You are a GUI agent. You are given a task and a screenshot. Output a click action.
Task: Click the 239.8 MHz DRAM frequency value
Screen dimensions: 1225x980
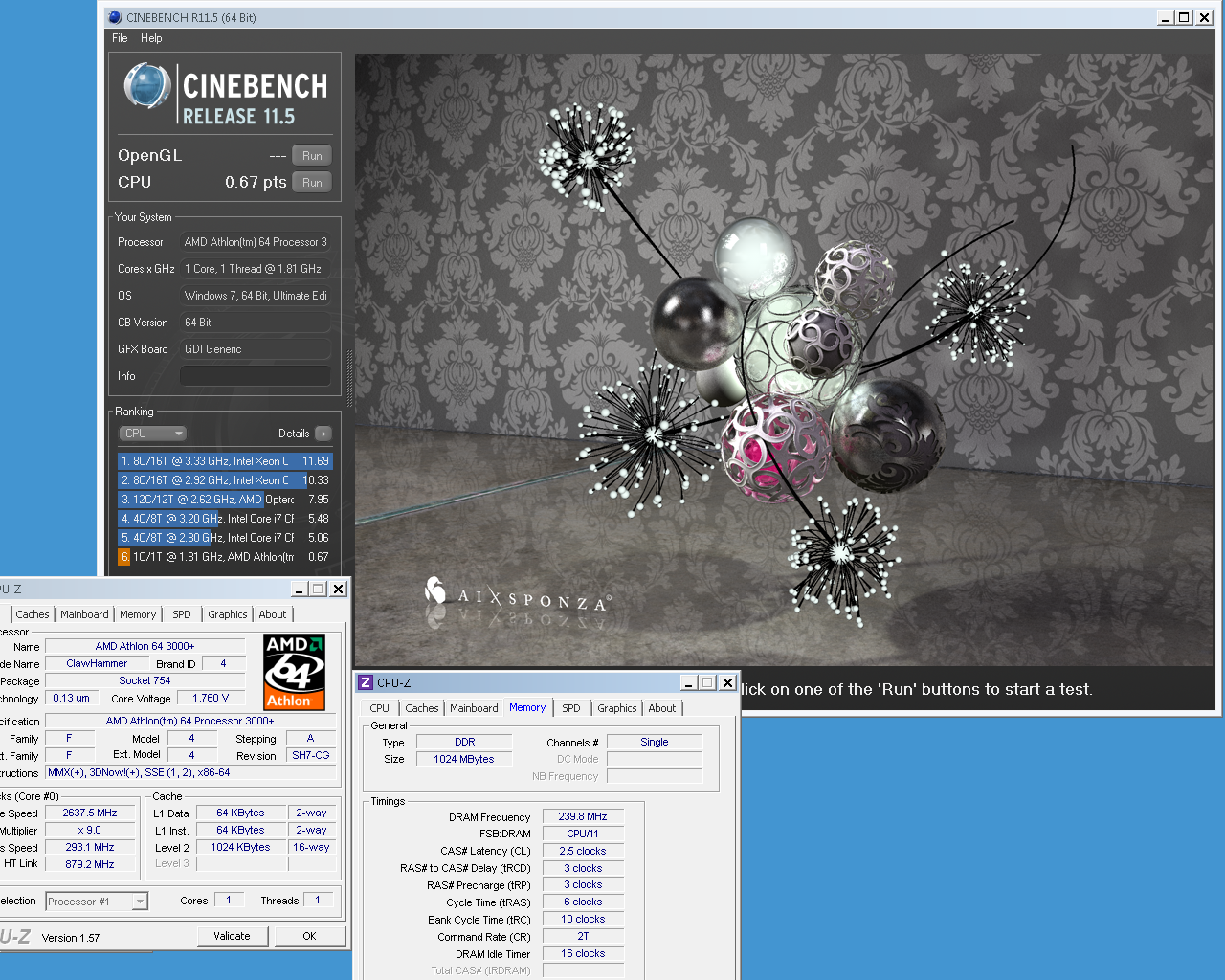coord(583,816)
